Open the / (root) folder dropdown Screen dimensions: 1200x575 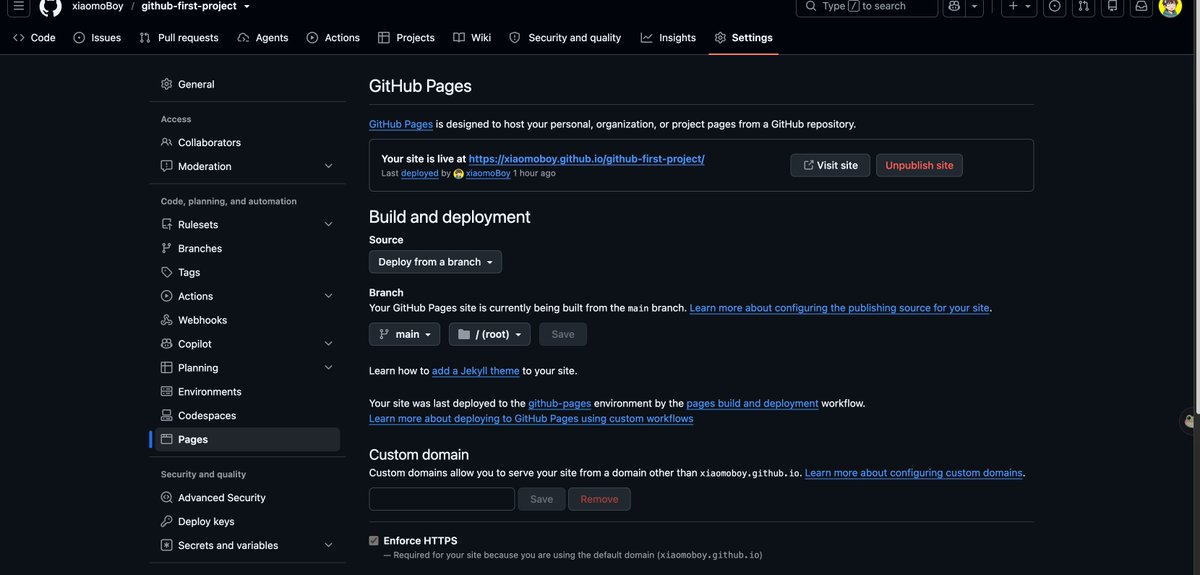490,334
